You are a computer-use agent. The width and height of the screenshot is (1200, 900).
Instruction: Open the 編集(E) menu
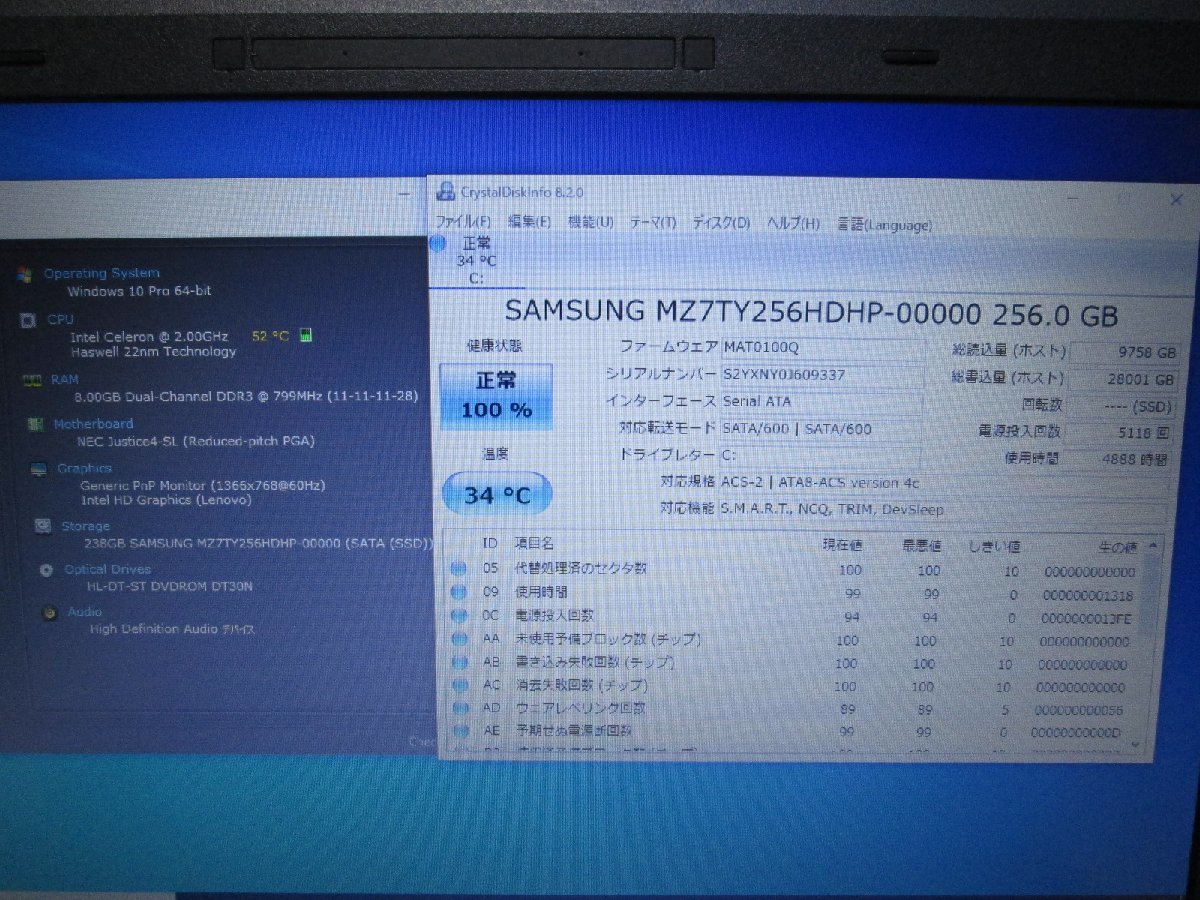click(x=530, y=223)
